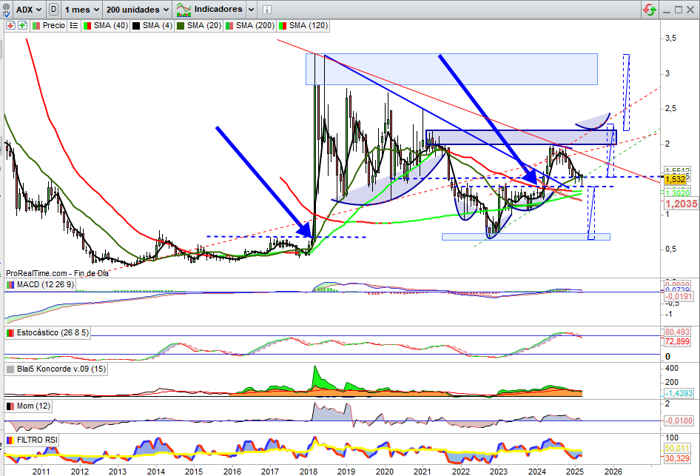Screen dimensions: 700x476
Task: Expand the arrow next to Indicadores
Action: coord(251,9)
